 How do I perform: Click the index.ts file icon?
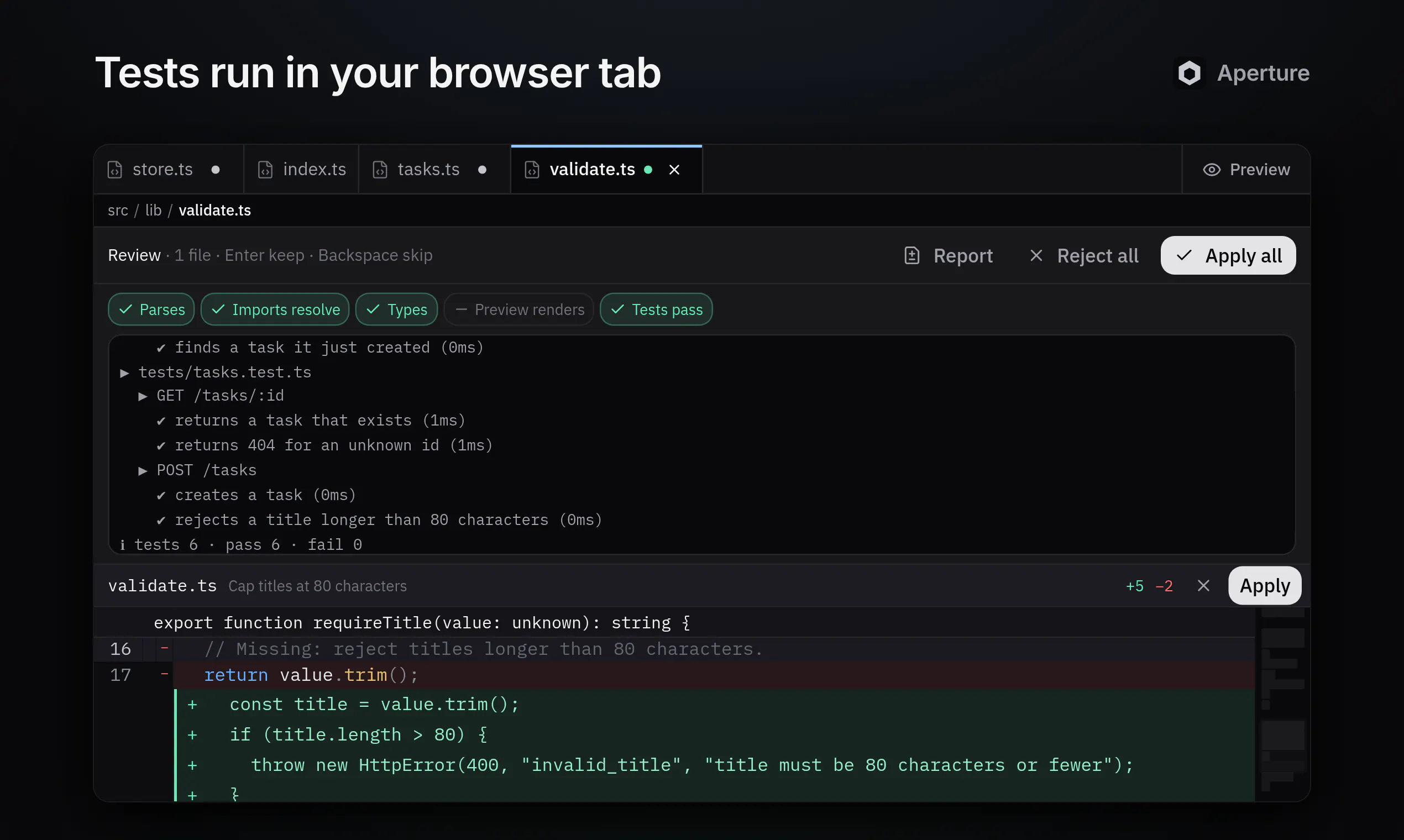pyautogui.click(x=265, y=170)
